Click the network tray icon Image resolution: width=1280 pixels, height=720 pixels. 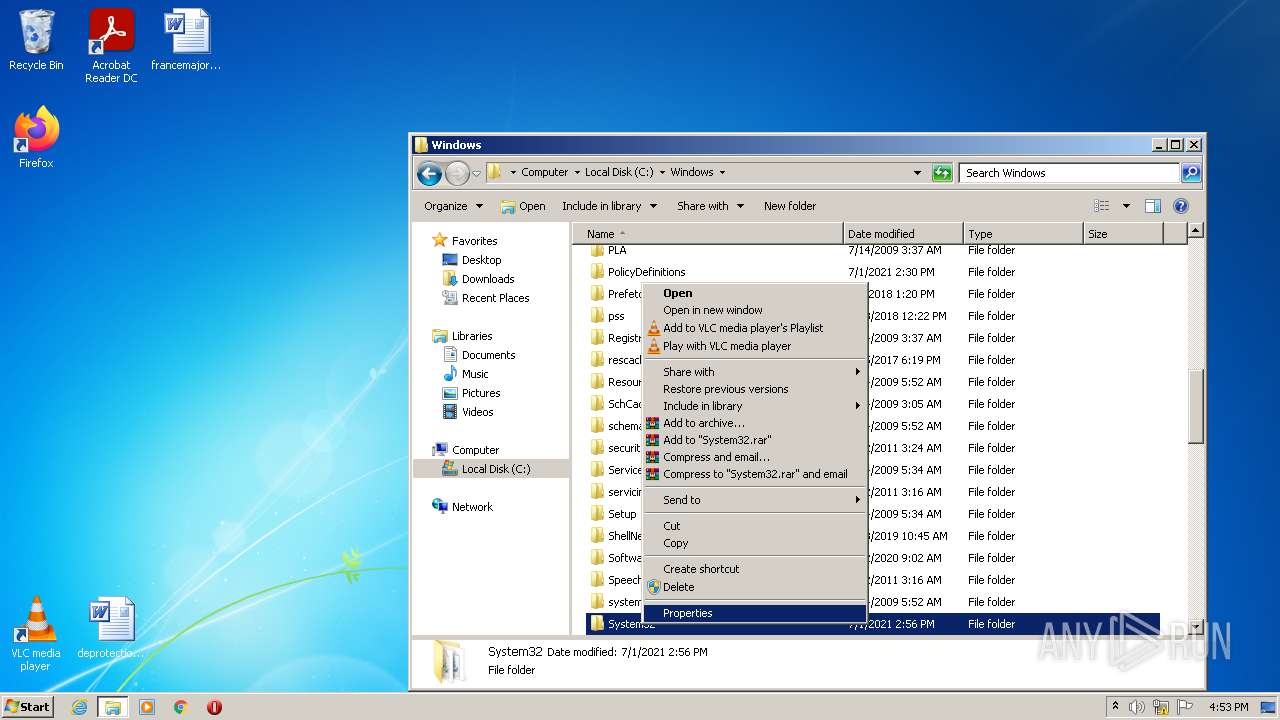[x=1161, y=707]
